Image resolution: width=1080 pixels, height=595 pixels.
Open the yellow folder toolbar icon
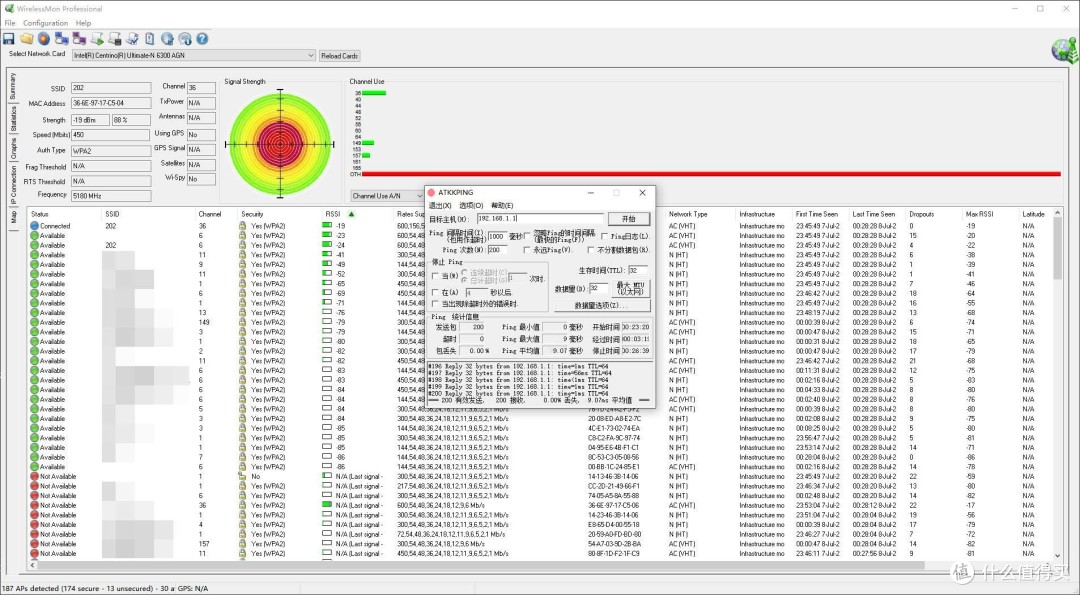[26, 39]
